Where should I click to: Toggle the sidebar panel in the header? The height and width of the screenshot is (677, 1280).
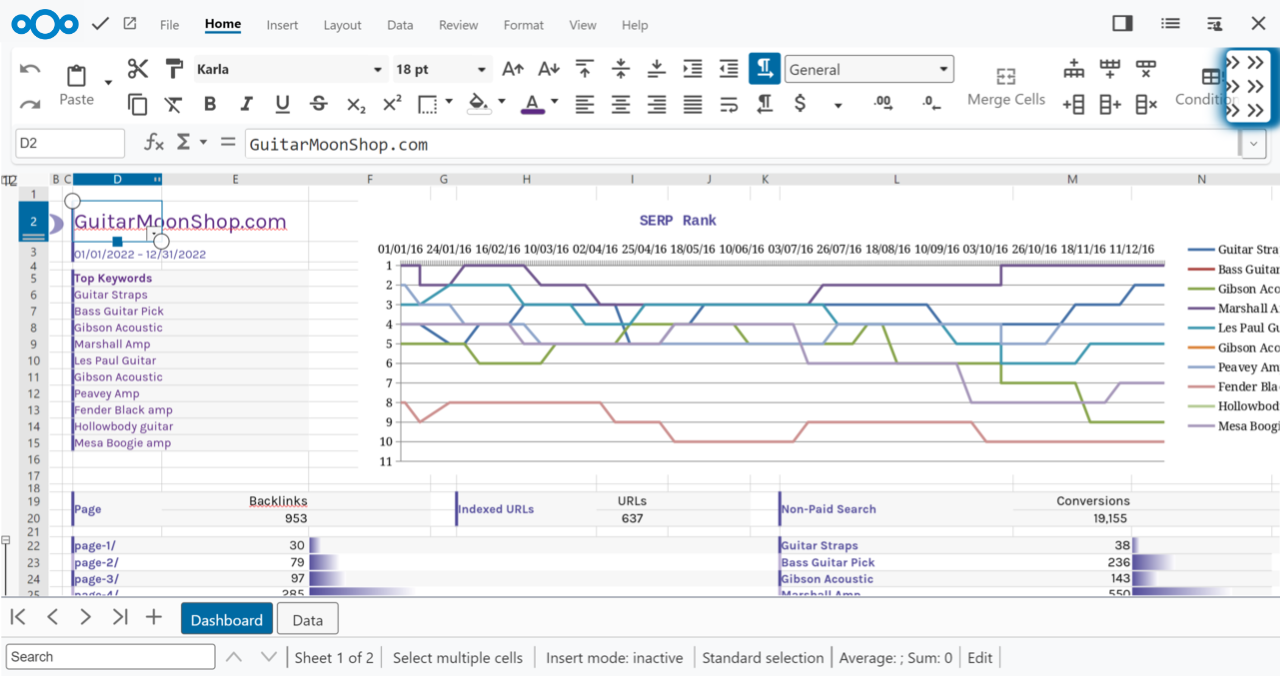coord(1122,24)
